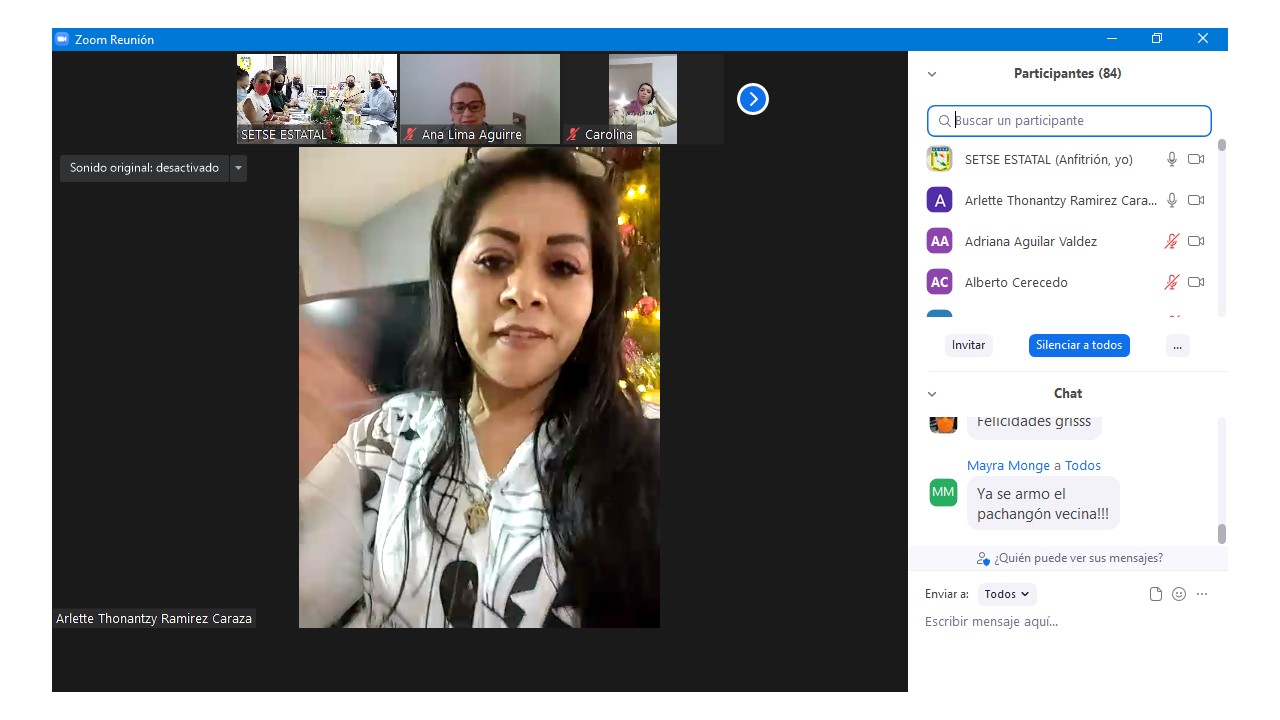Screen dimensions: 1280x720
Task: Unmute Adriana Aguilar Valdez microphone
Action: tap(1172, 241)
